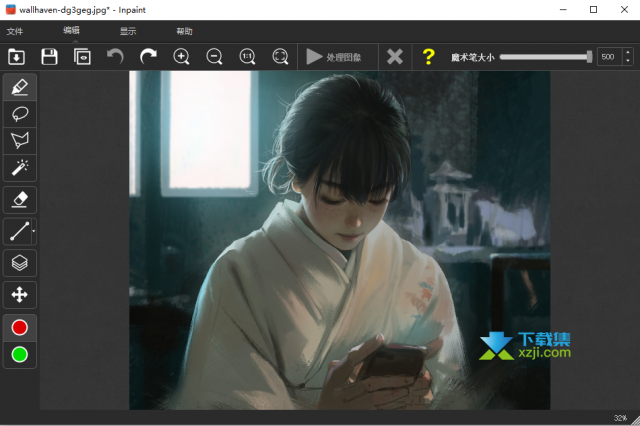
Task: Maximize the Inpaint window
Action: [x=593, y=9]
